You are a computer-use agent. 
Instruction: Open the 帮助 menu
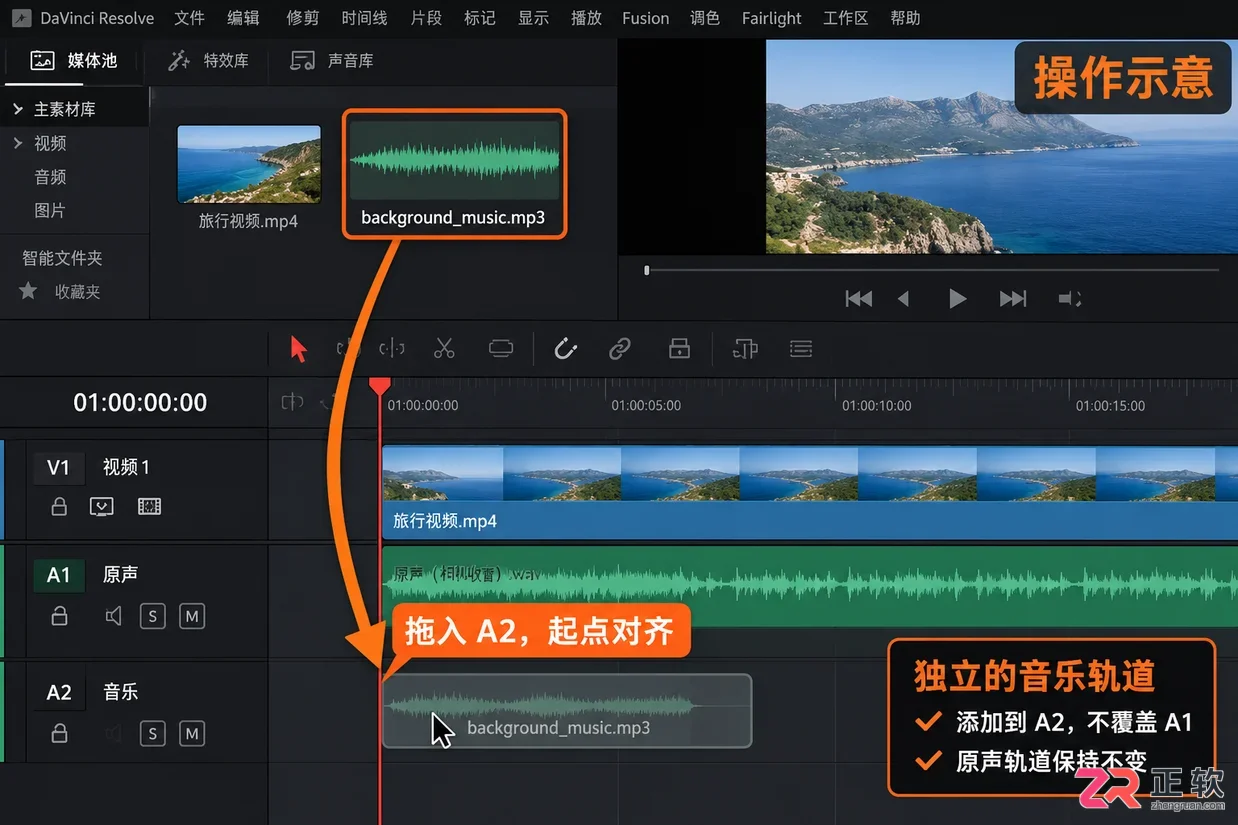coord(905,18)
